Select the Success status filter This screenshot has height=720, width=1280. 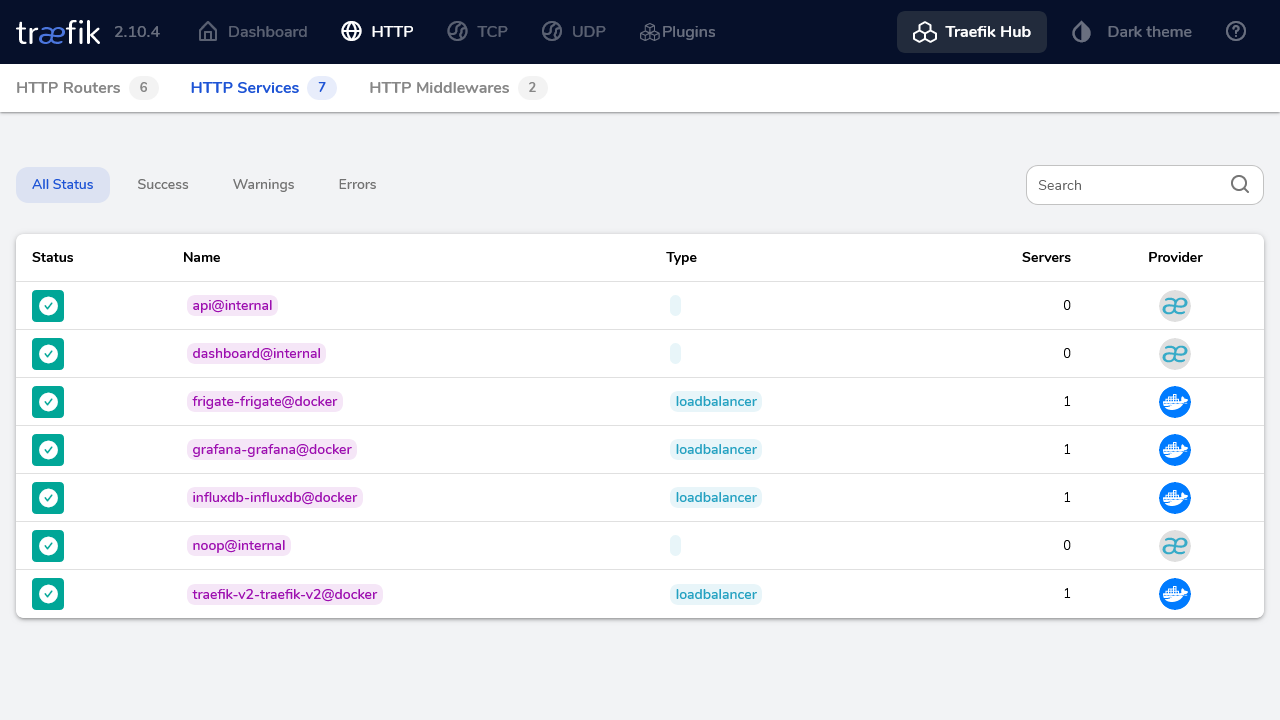[x=163, y=185]
